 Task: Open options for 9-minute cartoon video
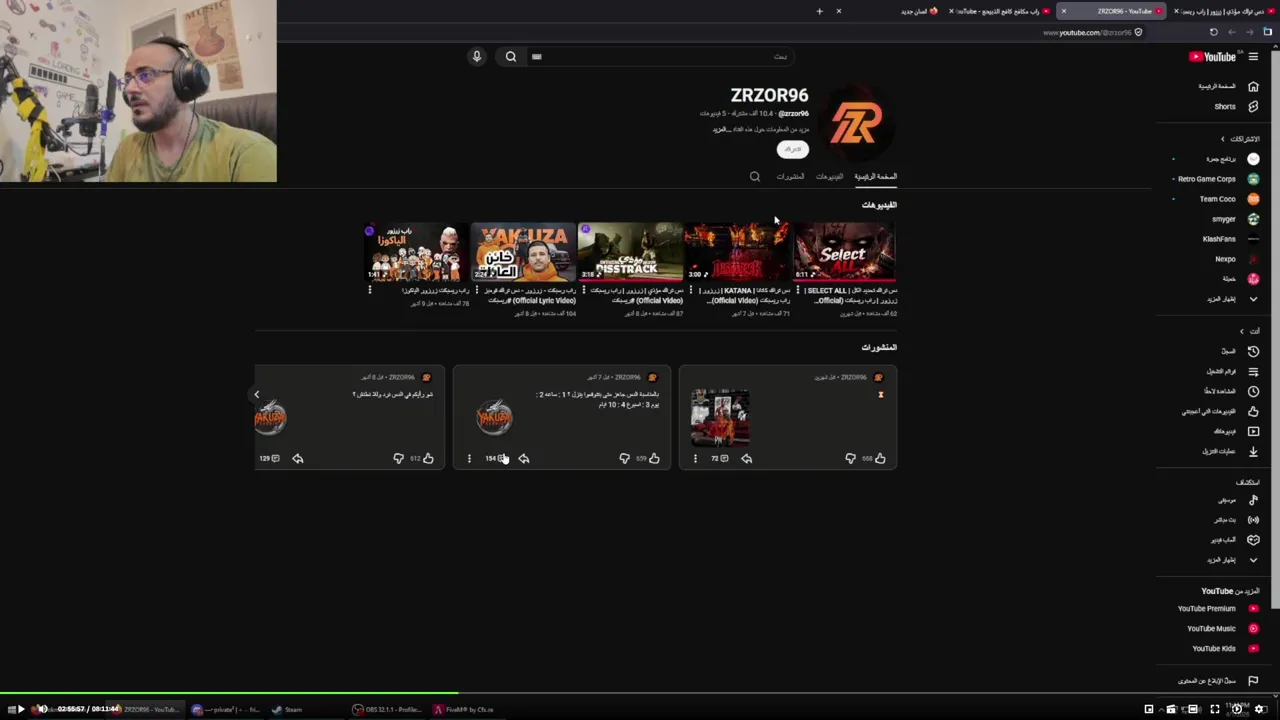(x=369, y=291)
